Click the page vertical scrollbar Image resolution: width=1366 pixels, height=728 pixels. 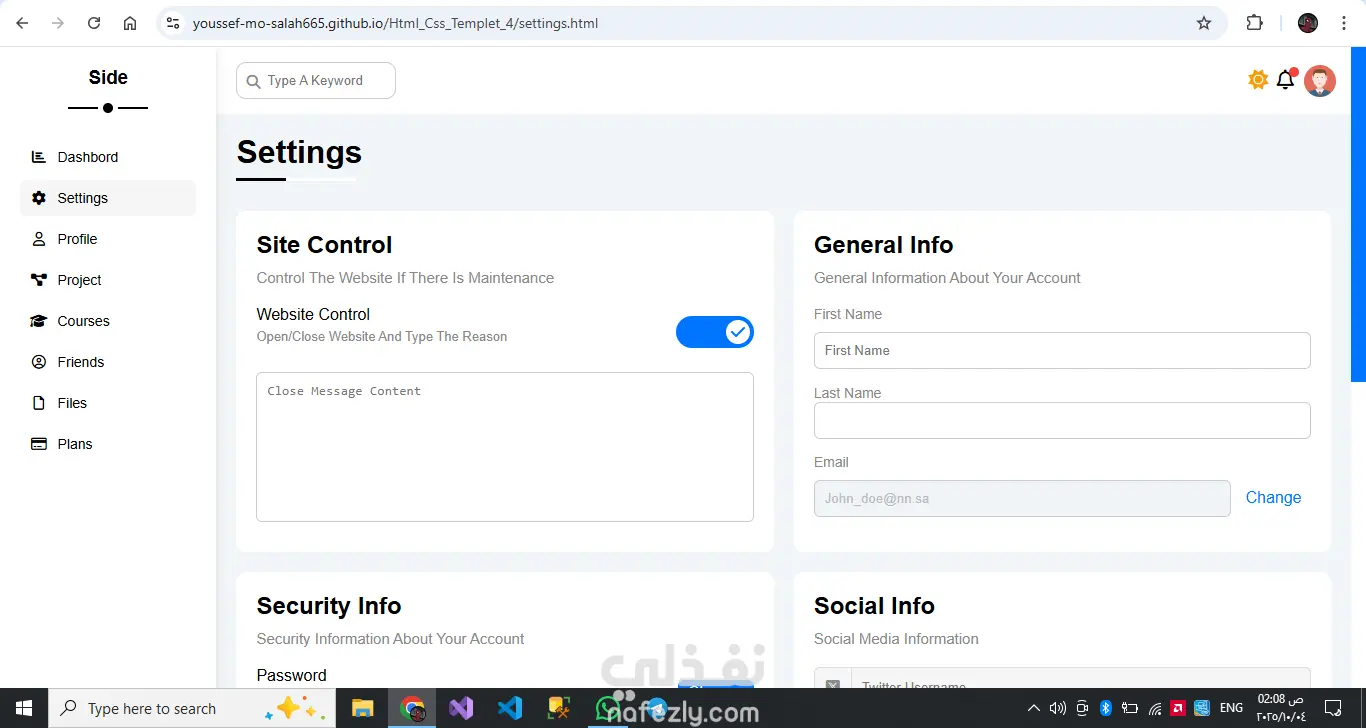(x=1358, y=214)
